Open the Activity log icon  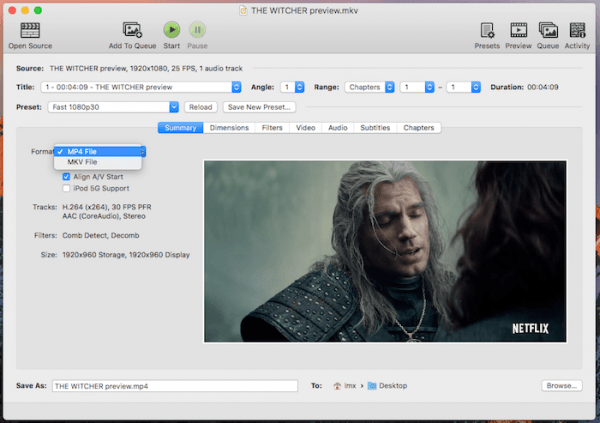(578, 30)
